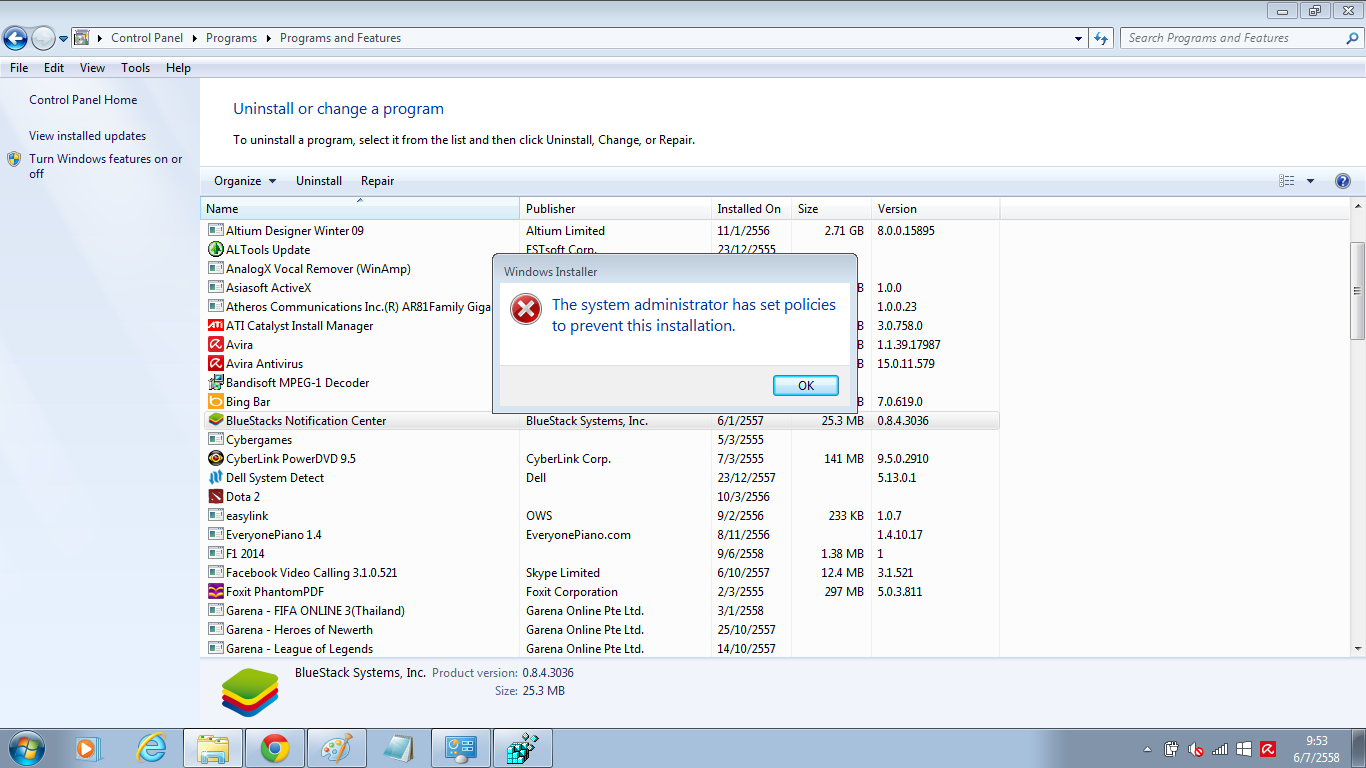The height and width of the screenshot is (768, 1366).
Task: Select the ATI Catalyst Install Manager icon
Action: pyautogui.click(x=215, y=326)
